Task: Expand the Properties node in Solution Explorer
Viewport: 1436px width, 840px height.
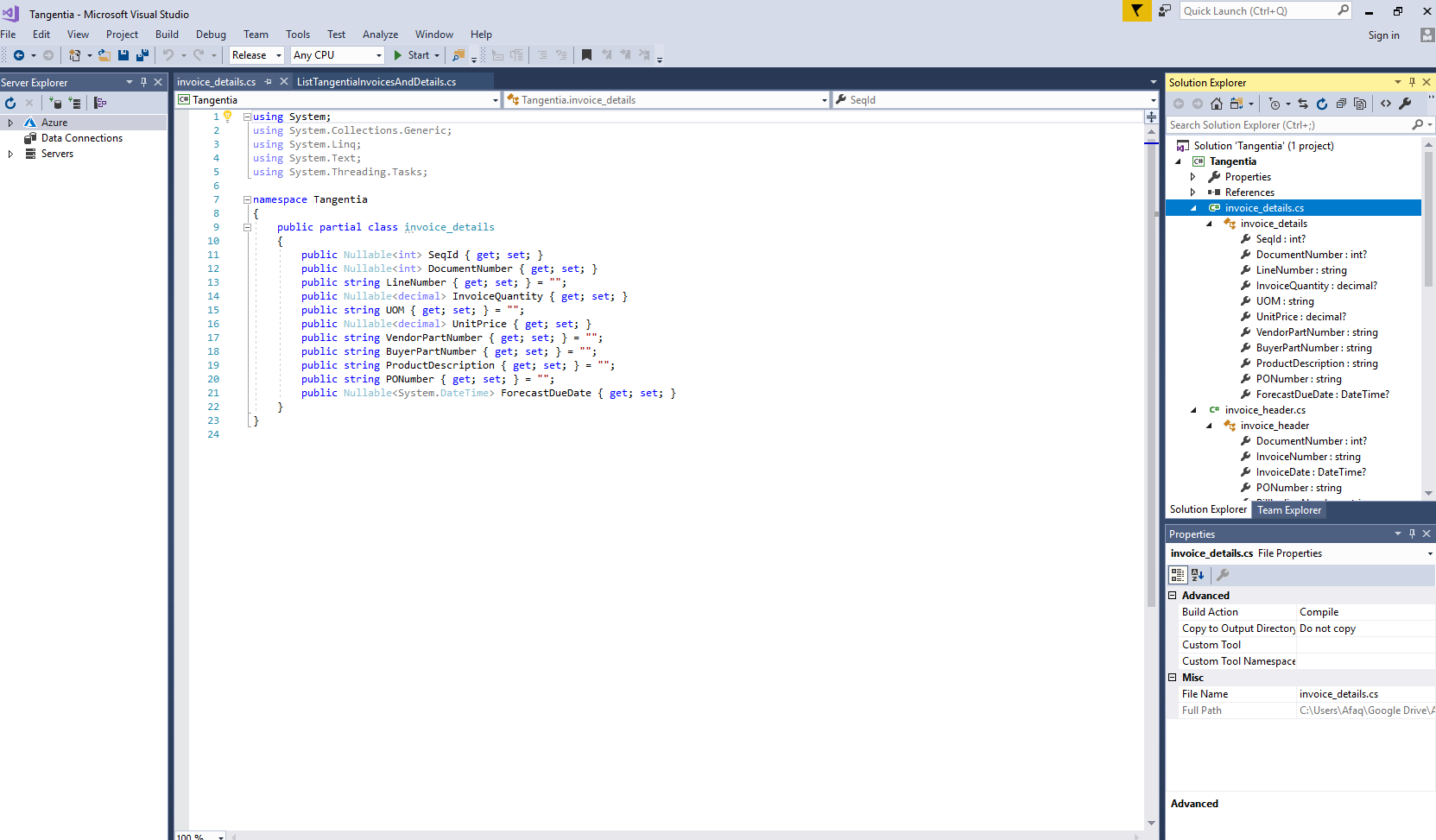Action: click(x=1193, y=177)
